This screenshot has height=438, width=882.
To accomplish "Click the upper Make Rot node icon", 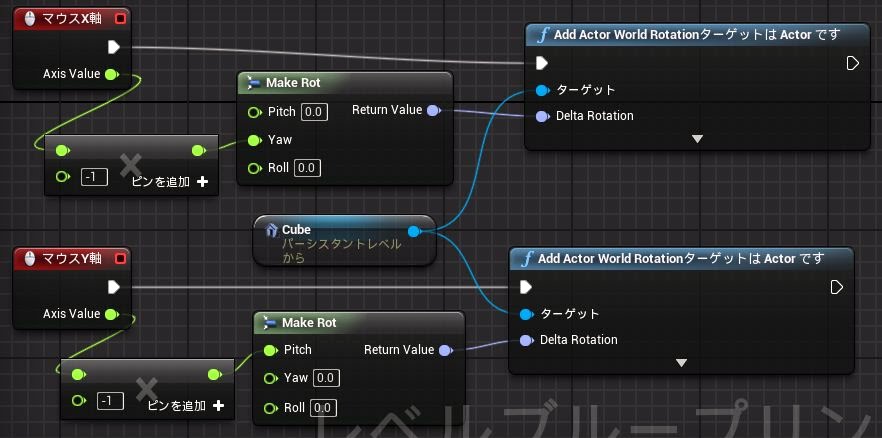I will click(254, 83).
